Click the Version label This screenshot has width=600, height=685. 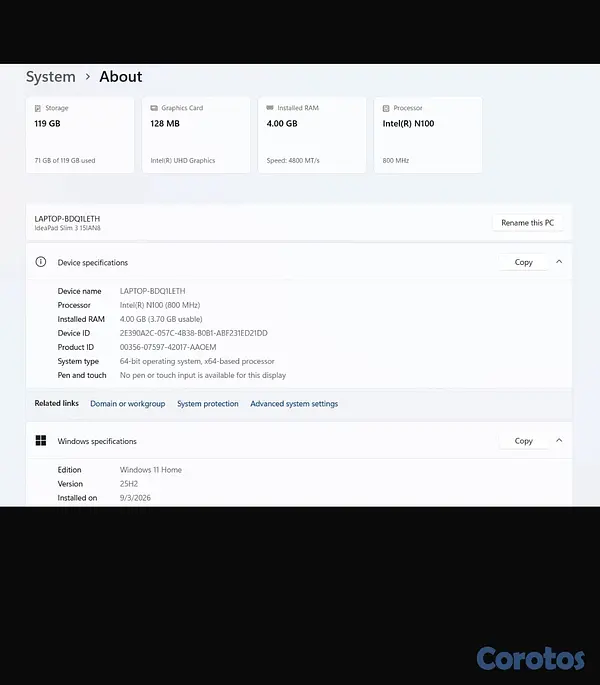pyautogui.click(x=70, y=484)
